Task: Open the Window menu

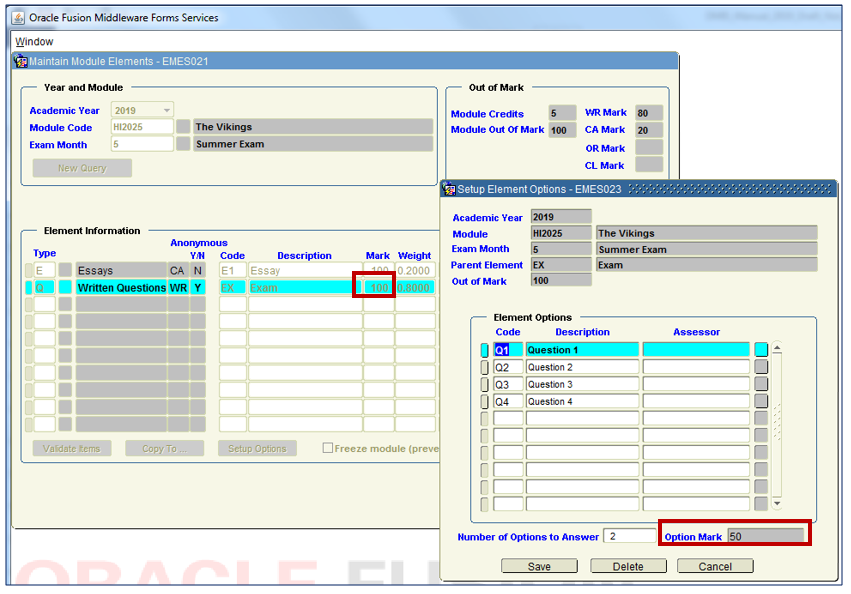Action: click(35, 42)
